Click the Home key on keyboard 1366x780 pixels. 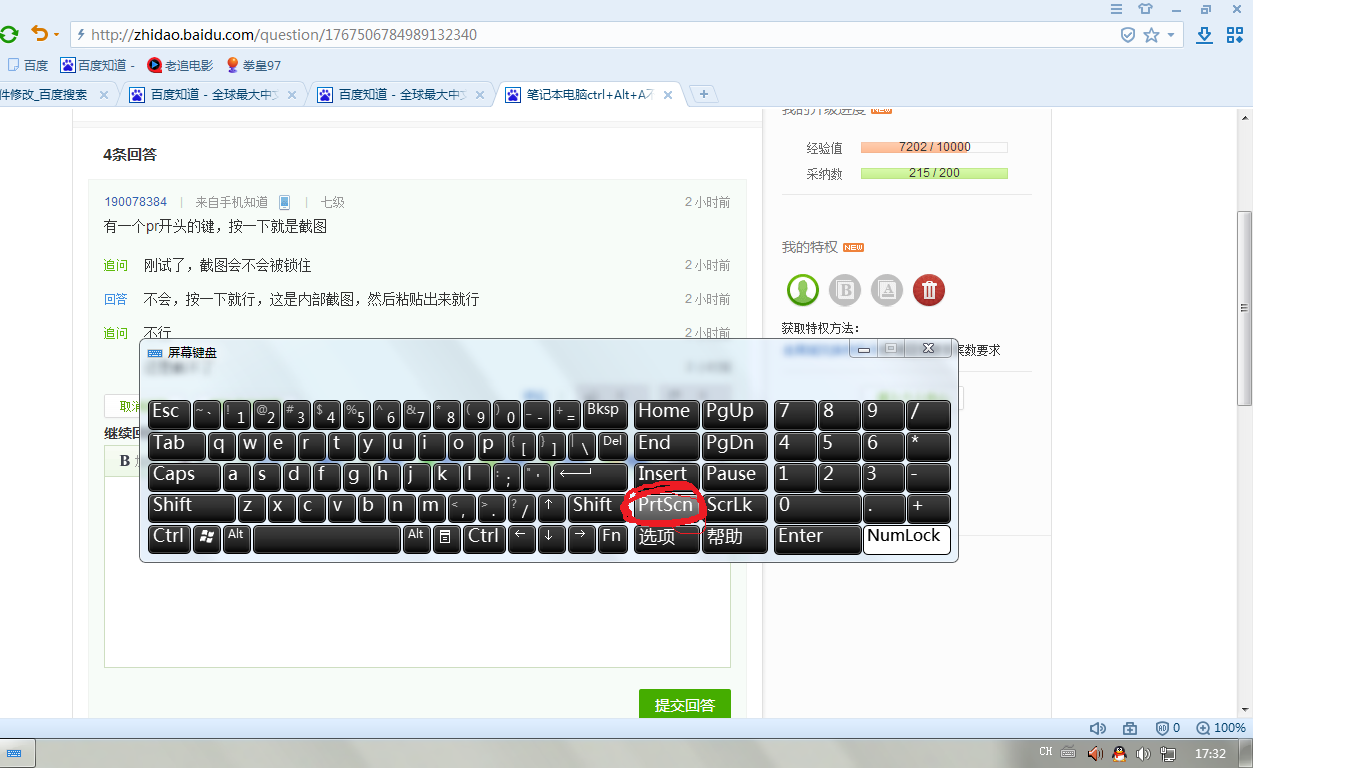coord(666,414)
